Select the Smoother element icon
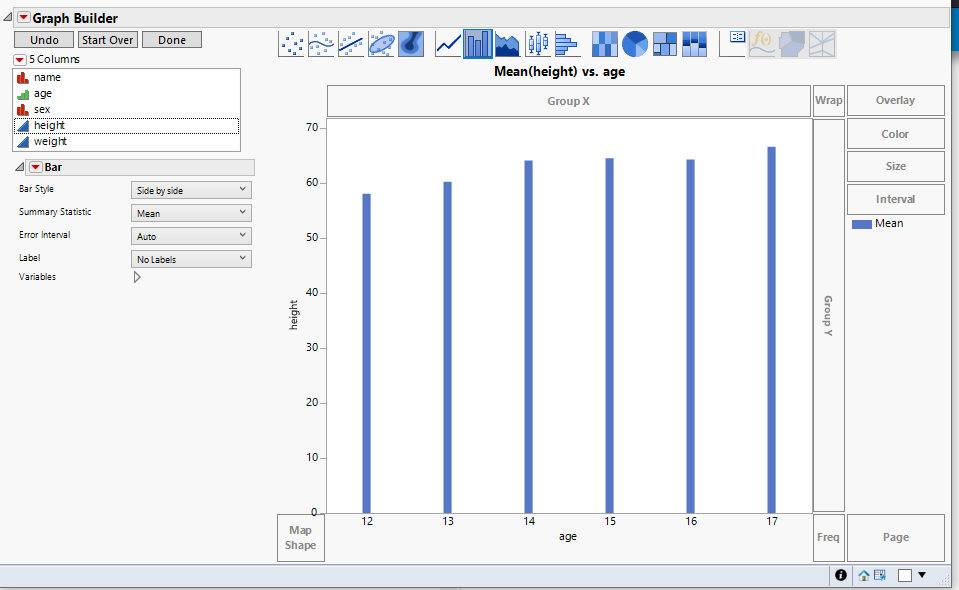 click(x=319, y=42)
